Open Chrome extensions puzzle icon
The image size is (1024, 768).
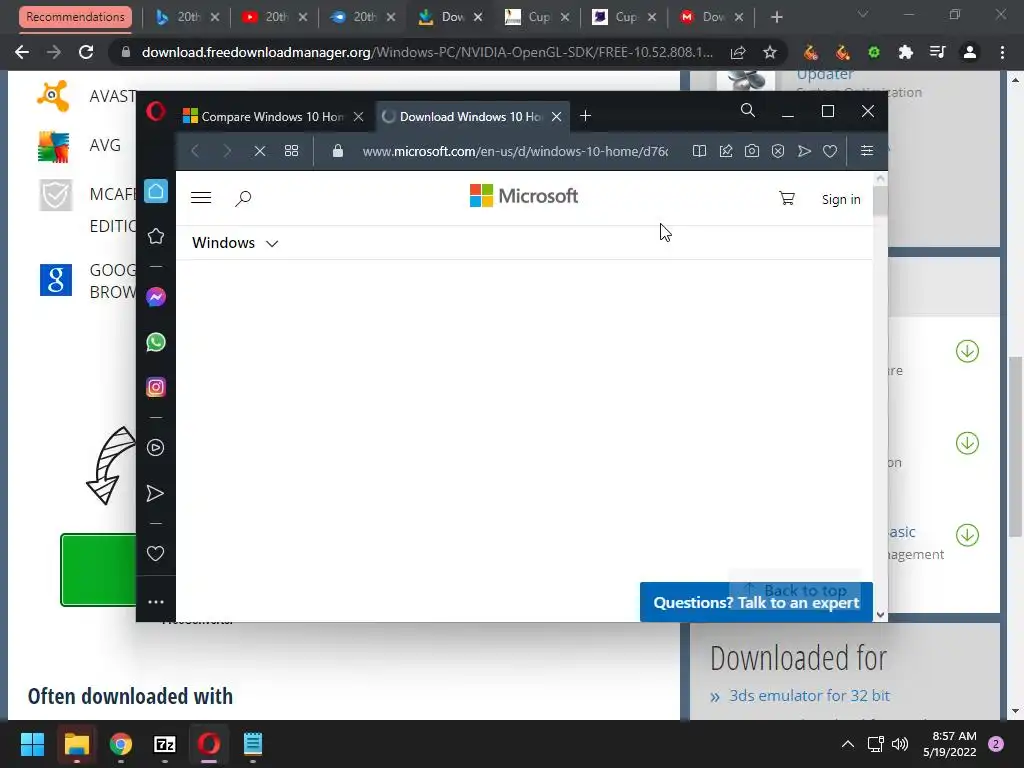tap(906, 52)
